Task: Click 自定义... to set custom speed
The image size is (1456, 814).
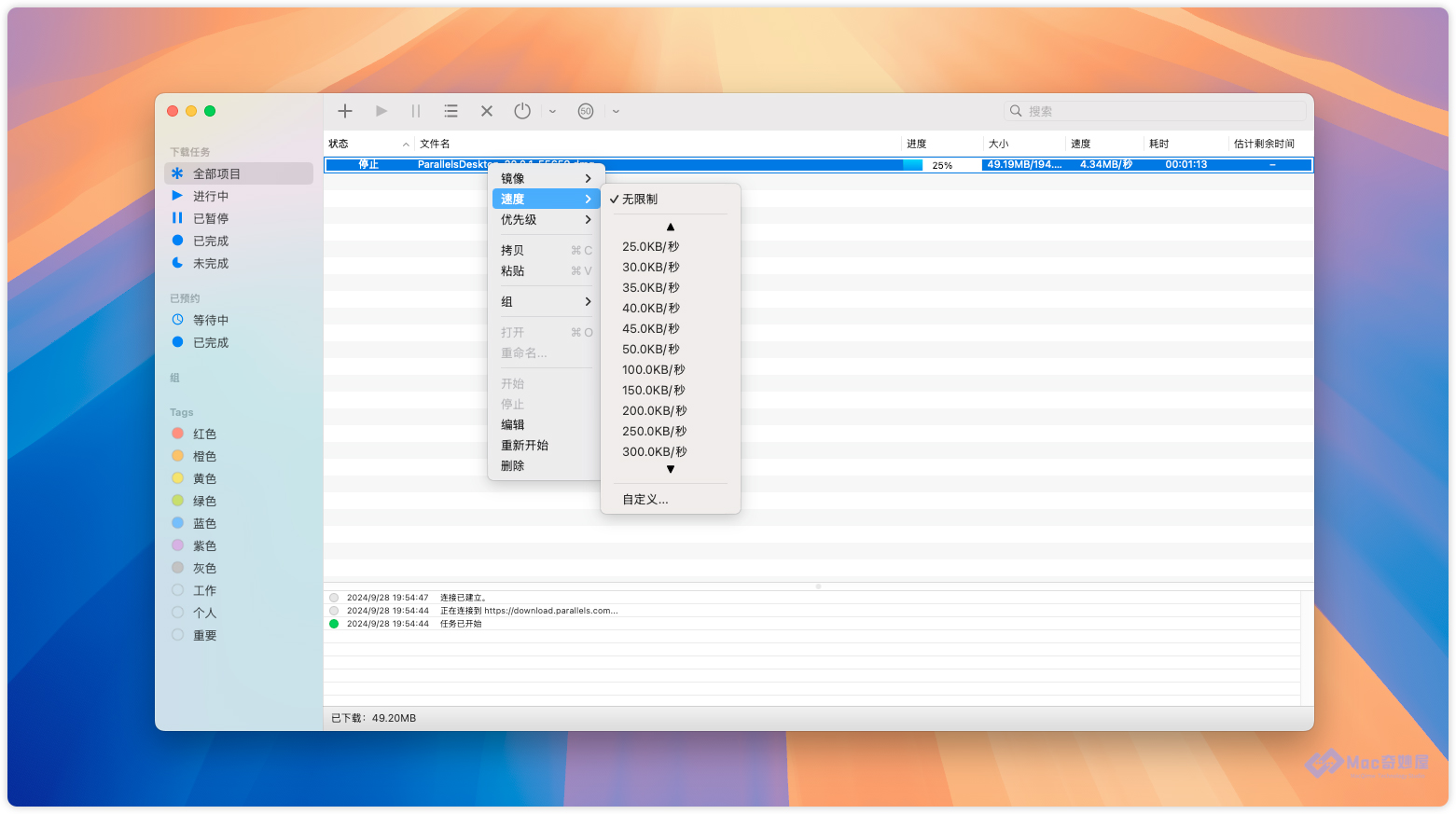Action: click(645, 500)
